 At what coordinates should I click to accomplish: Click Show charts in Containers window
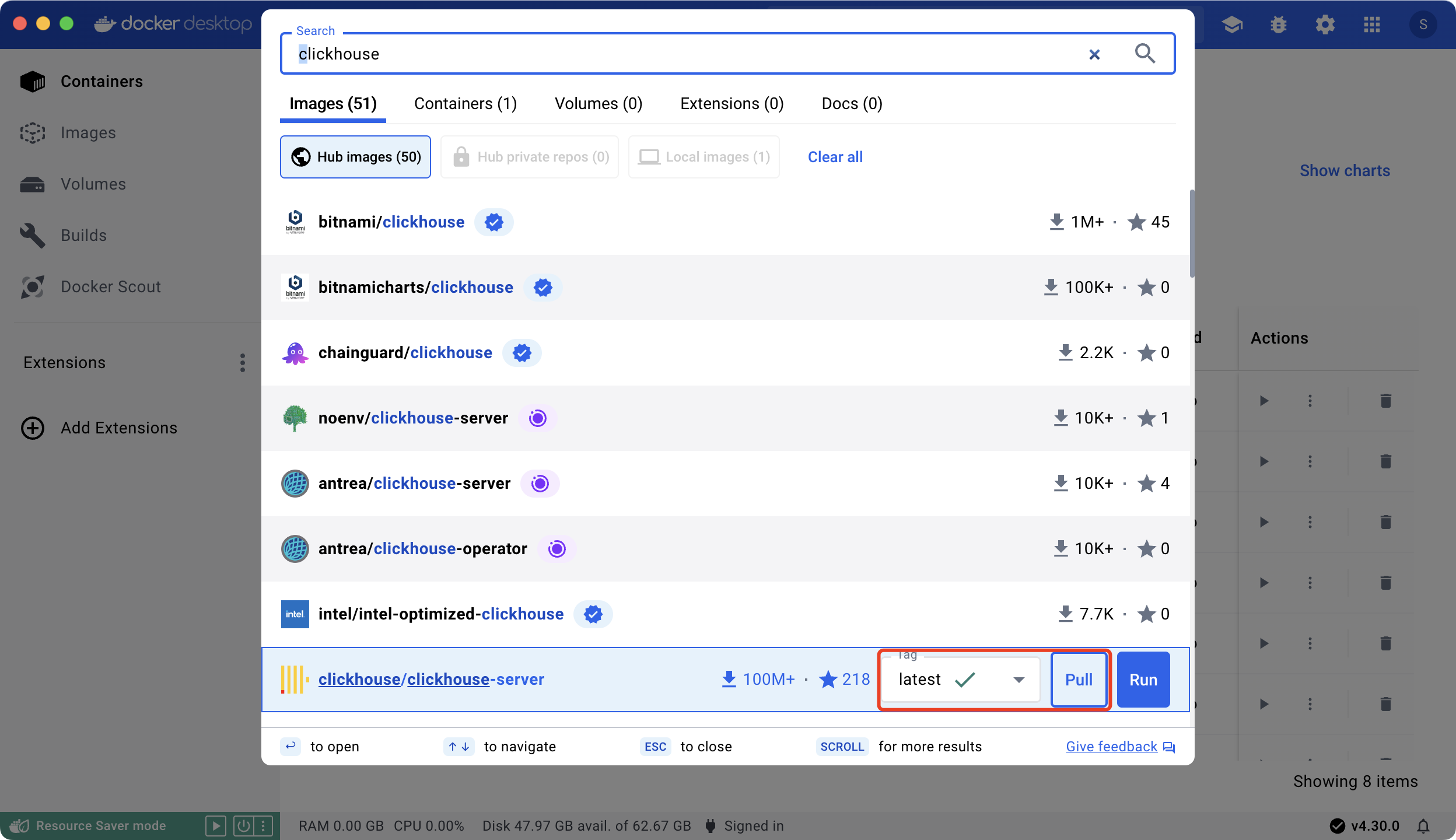click(1345, 171)
